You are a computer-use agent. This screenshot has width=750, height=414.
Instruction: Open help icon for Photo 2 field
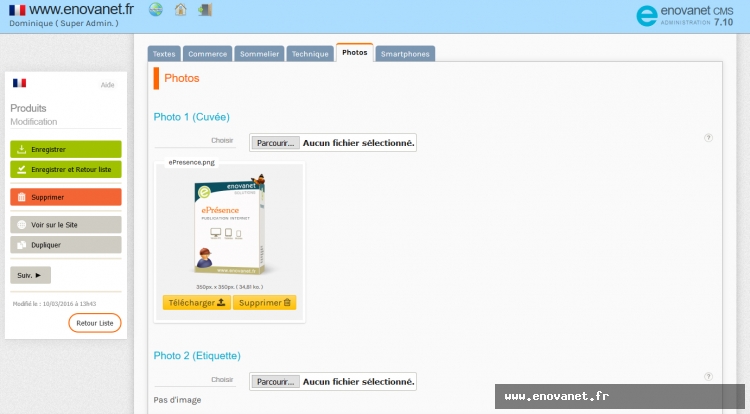click(x=708, y=376)
